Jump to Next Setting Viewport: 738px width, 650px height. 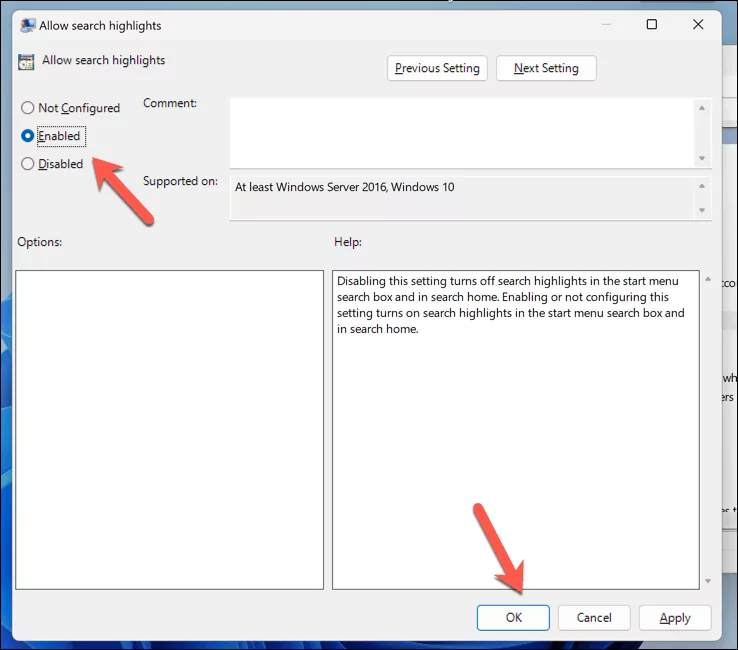click(546, 68)
